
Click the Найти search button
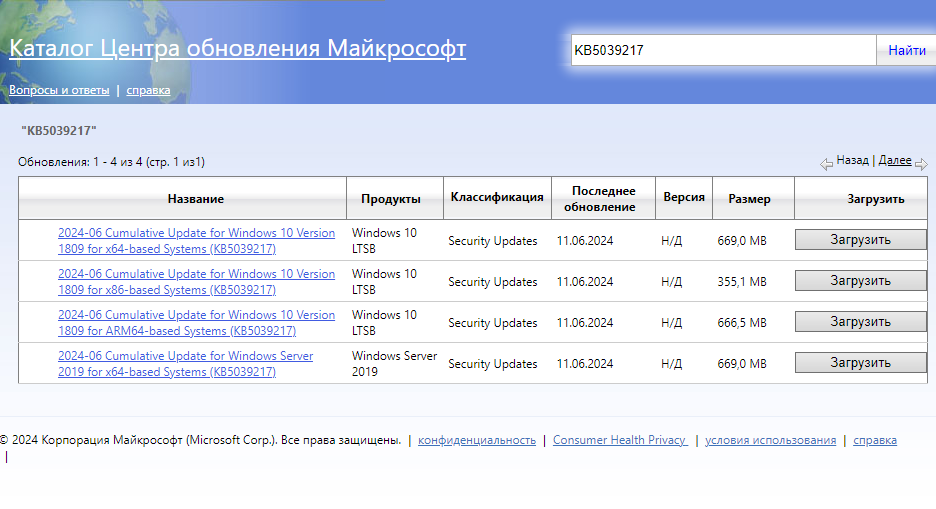point(906,50)
